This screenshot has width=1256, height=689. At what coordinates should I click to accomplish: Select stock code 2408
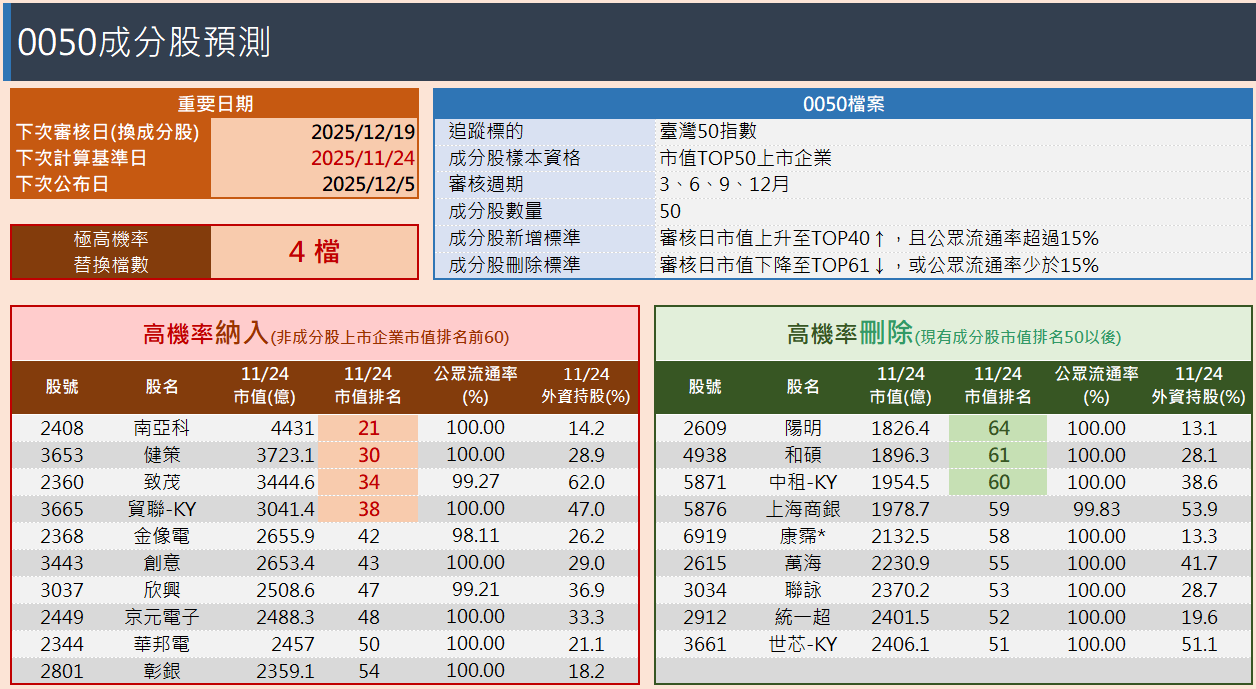62,428
